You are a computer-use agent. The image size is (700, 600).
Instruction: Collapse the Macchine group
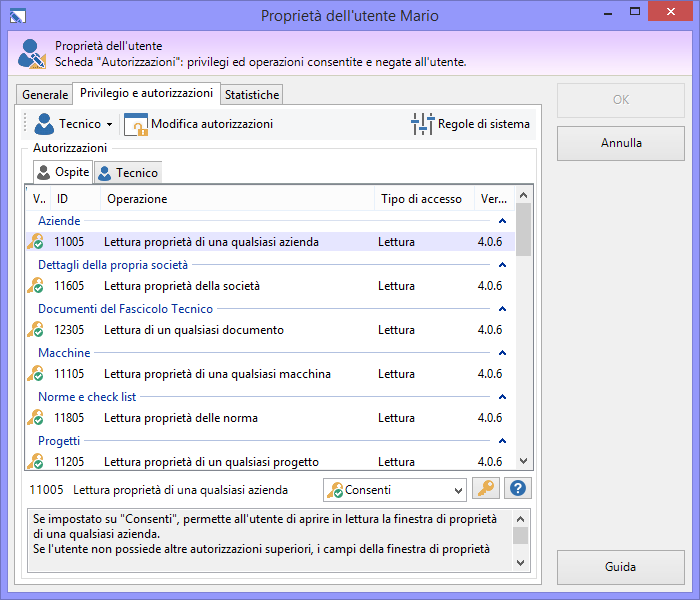(503, 353)
